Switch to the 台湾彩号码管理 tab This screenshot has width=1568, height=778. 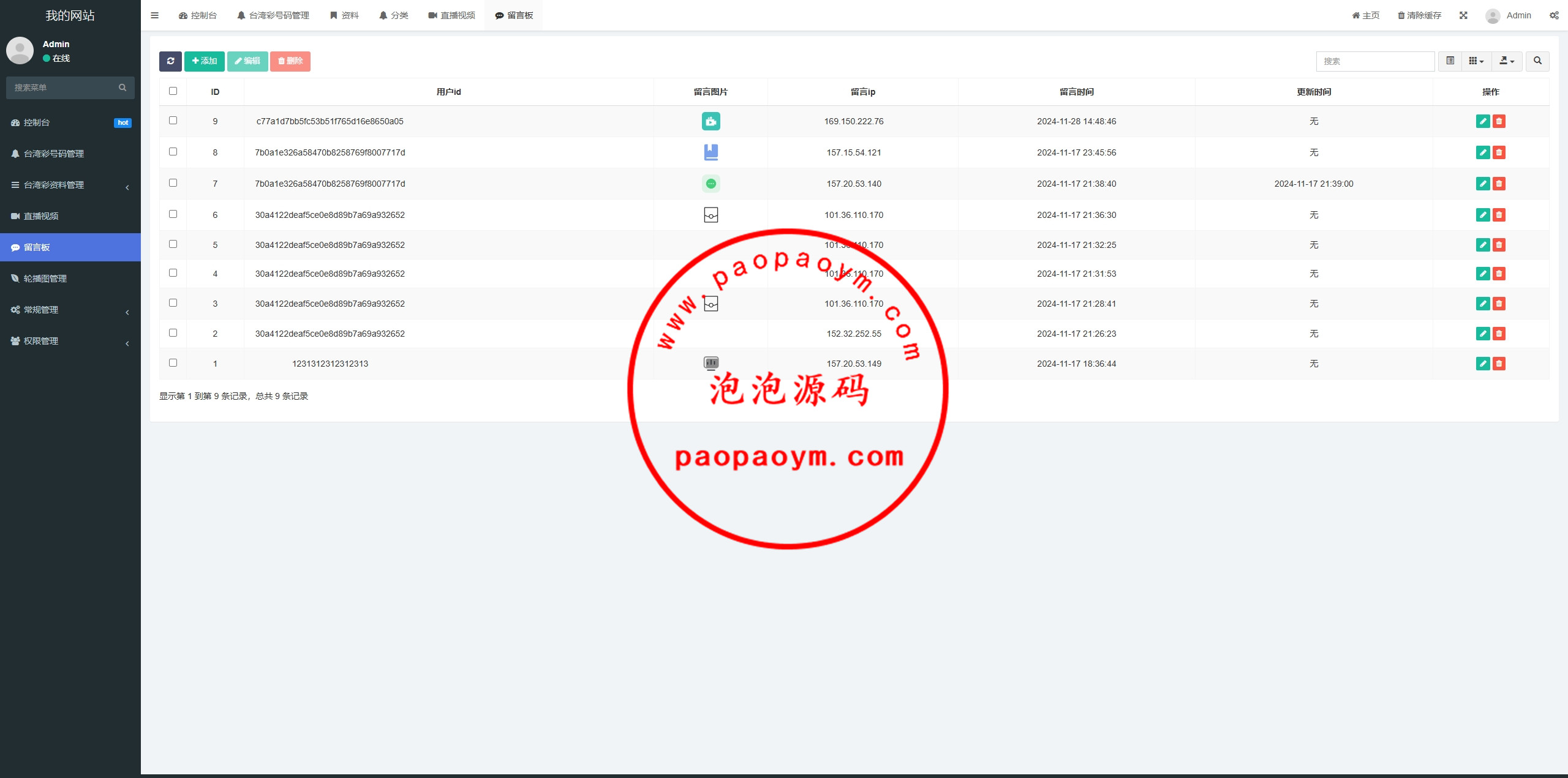tap(273, 15)
